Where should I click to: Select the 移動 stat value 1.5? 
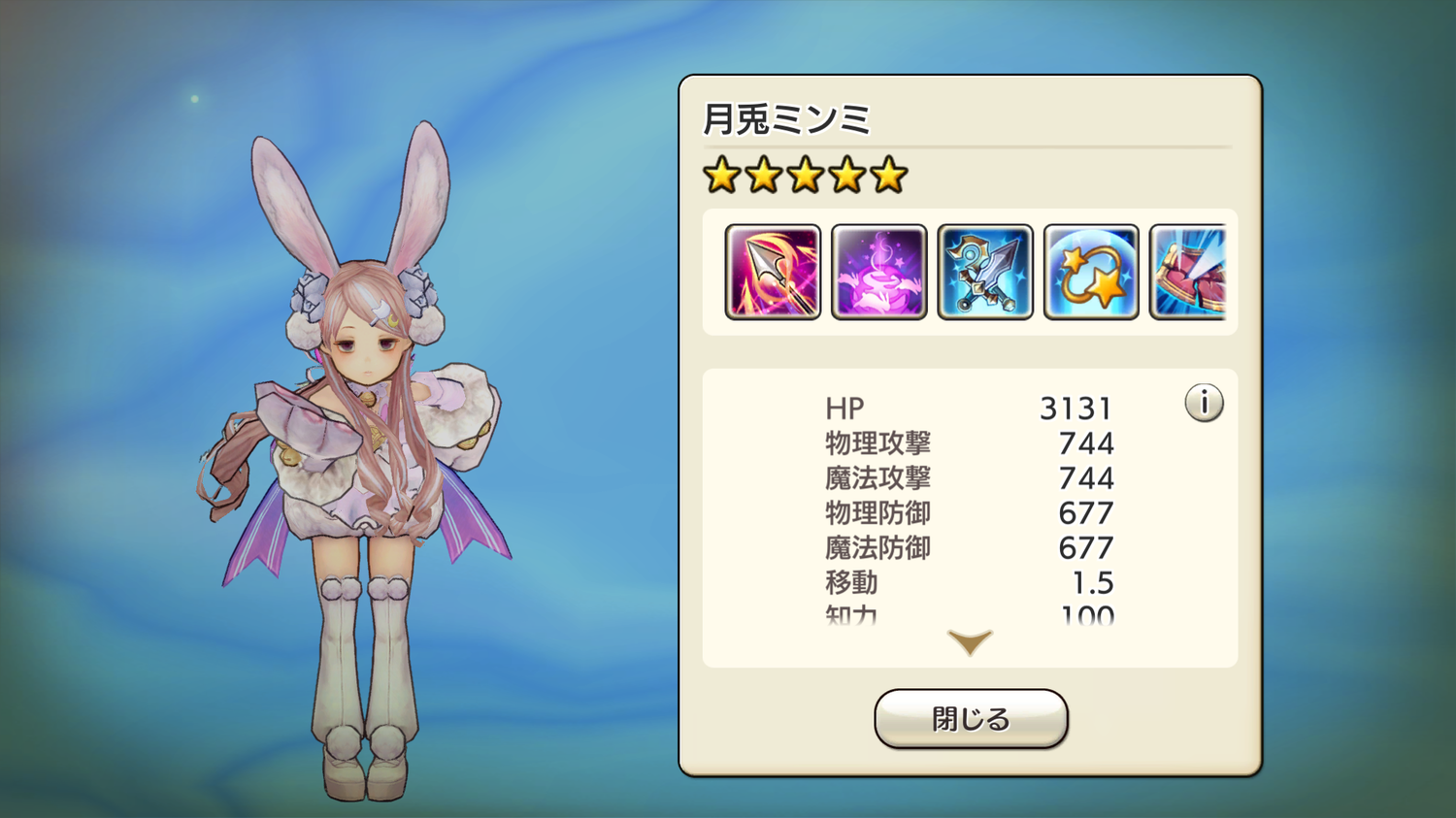coord(1093,583)
